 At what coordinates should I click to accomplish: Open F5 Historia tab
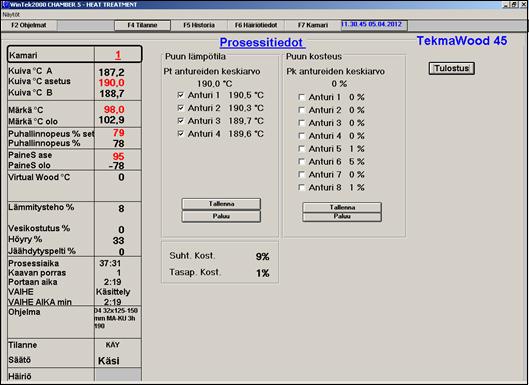(199, 25)
